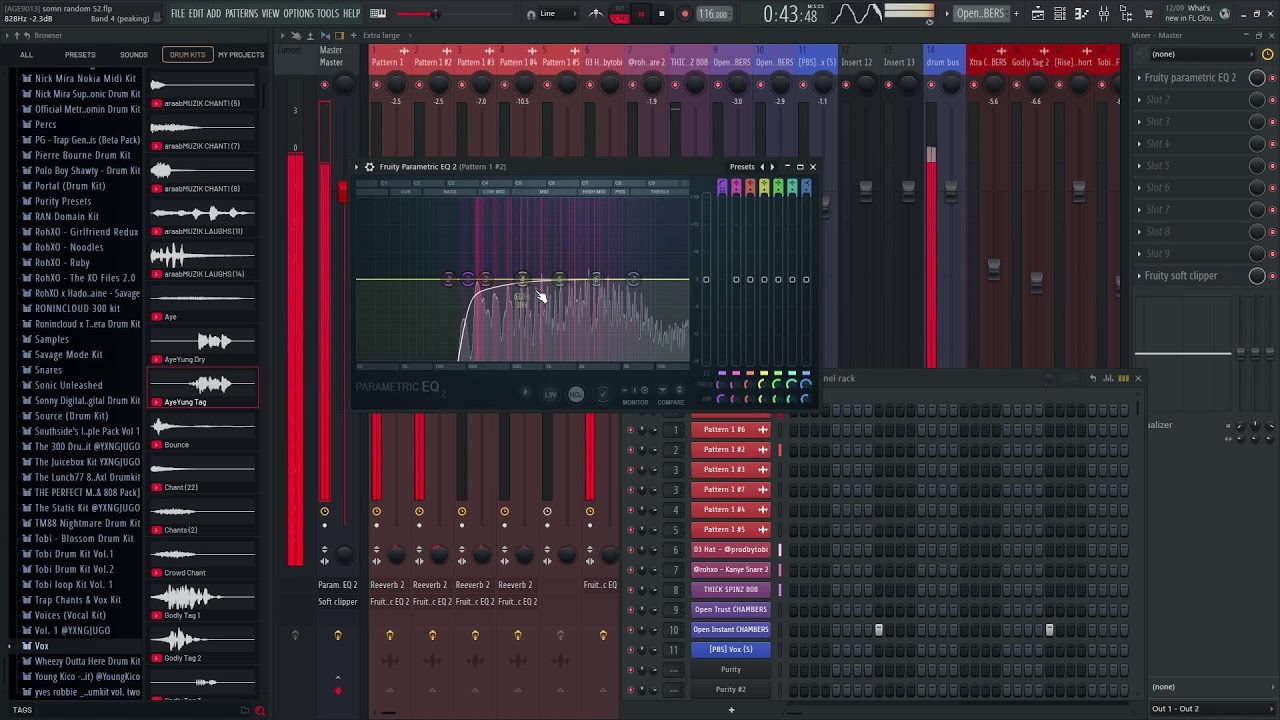Adjust the EQ main level slider handle
The height and width of the screenshot is (720, 1280).
(706, 280)
